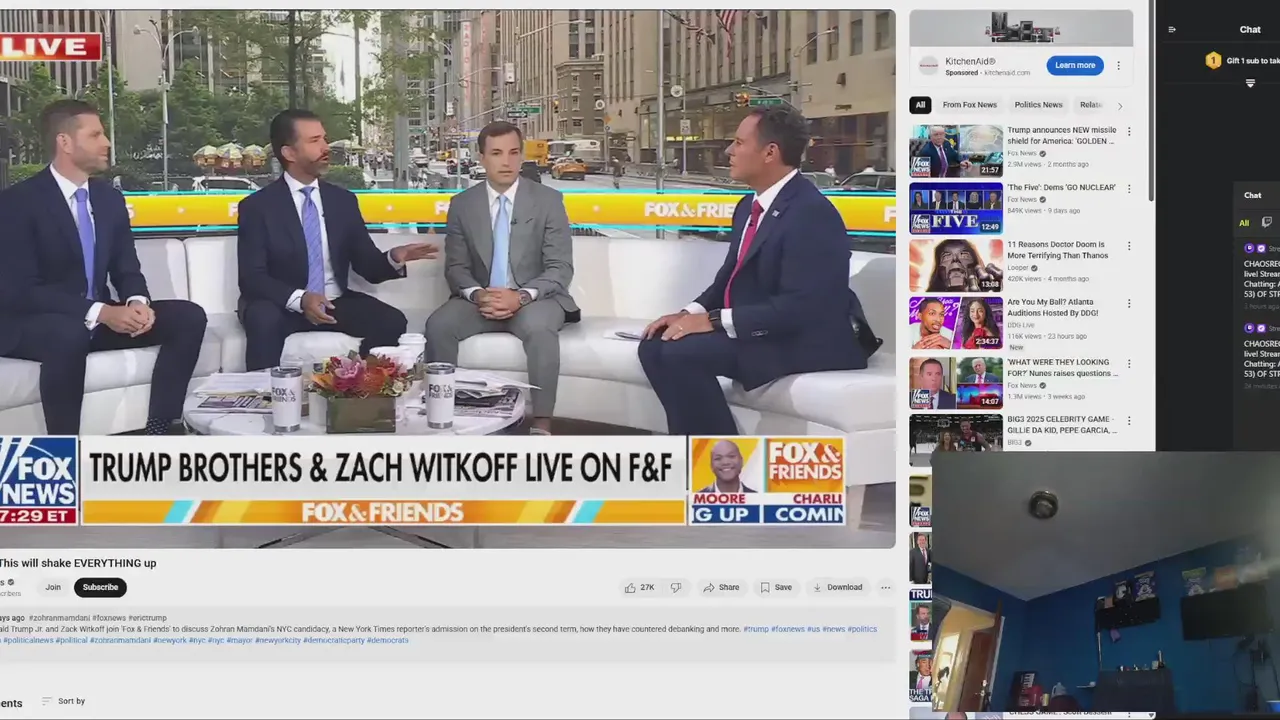This screenshot has width=1280, height=720.
Task: Click Gift 1 sub banner text
Action: [1253, 61]
